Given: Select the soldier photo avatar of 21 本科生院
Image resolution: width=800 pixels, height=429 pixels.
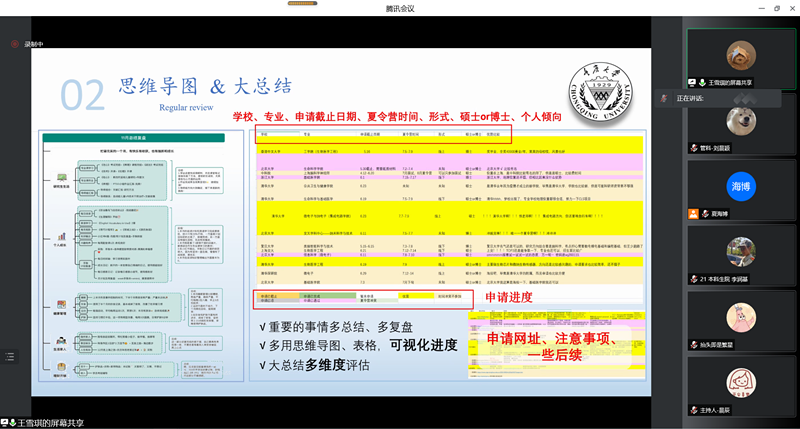Looking at the screenshot, I should [741, 252].
